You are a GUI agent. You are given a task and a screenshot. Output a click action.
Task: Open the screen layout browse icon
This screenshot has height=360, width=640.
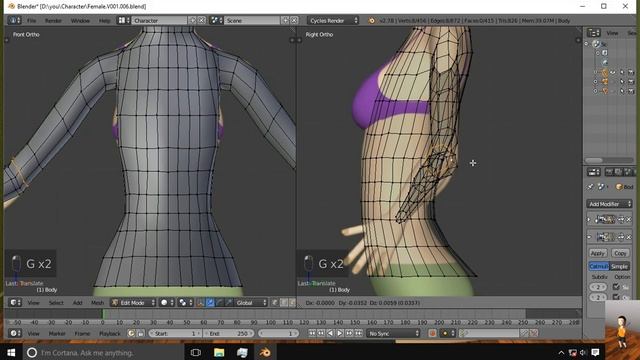(x=124, y=20)
